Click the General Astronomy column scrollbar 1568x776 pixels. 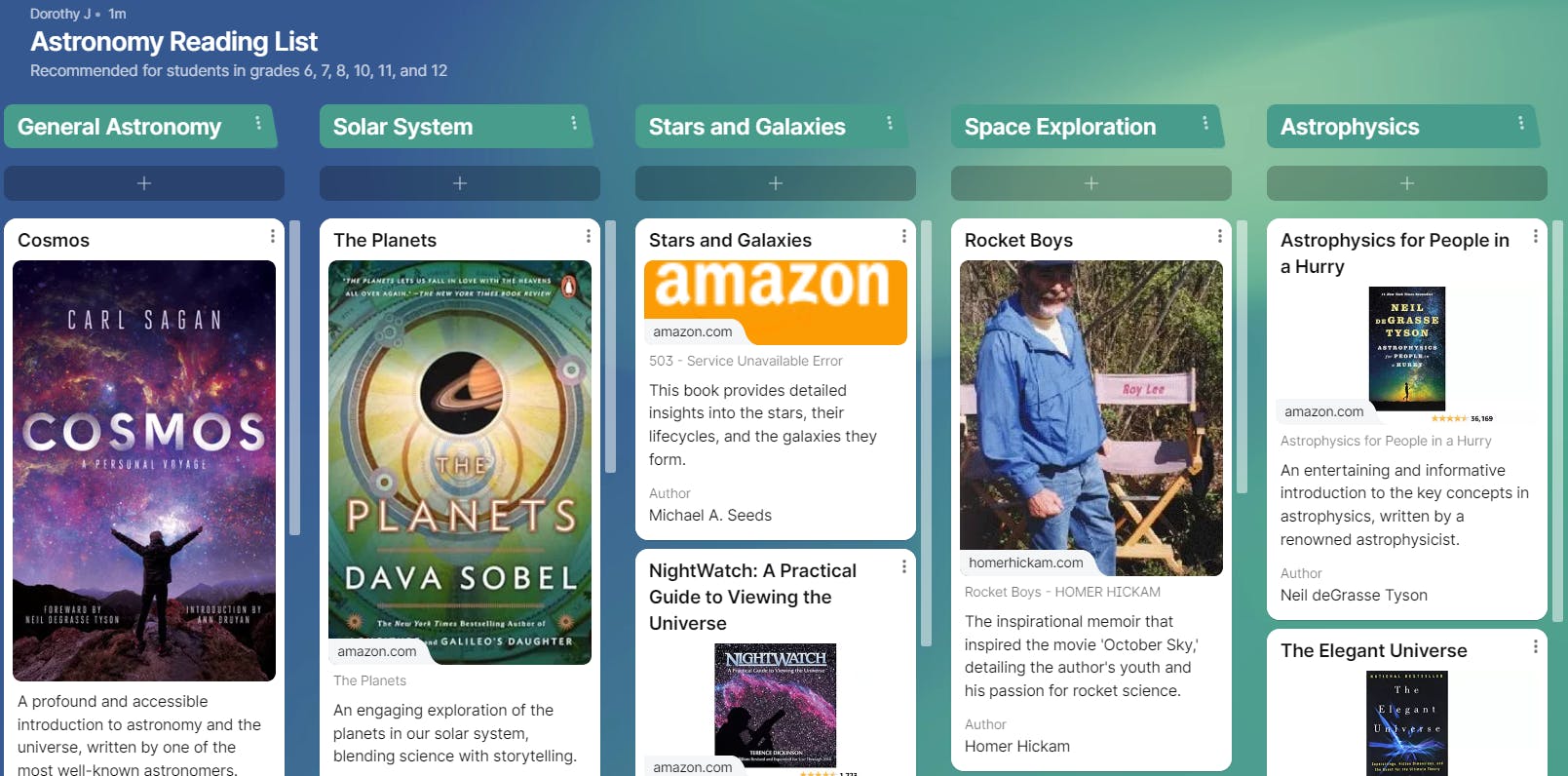[x=294, y=377]
